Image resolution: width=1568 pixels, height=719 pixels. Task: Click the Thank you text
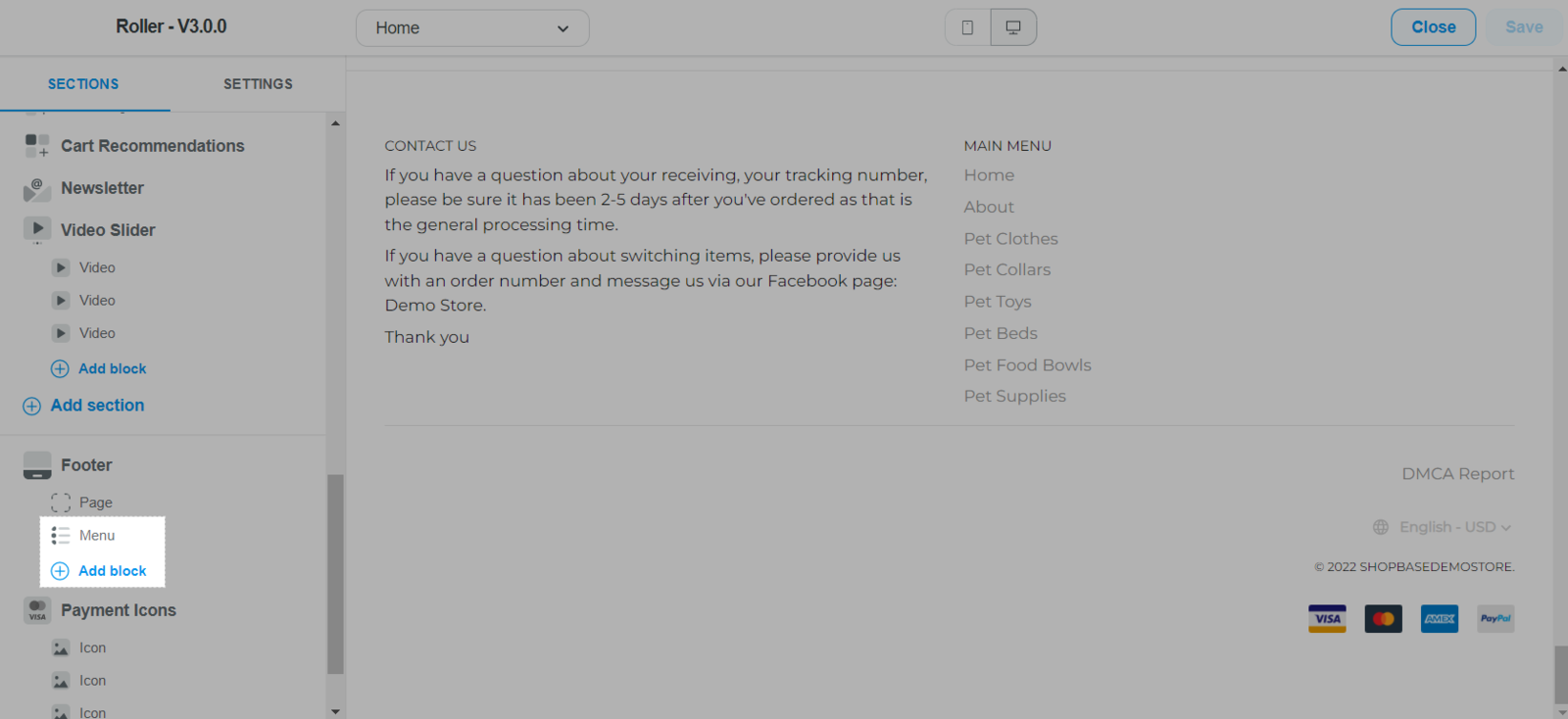pos(426,337)
